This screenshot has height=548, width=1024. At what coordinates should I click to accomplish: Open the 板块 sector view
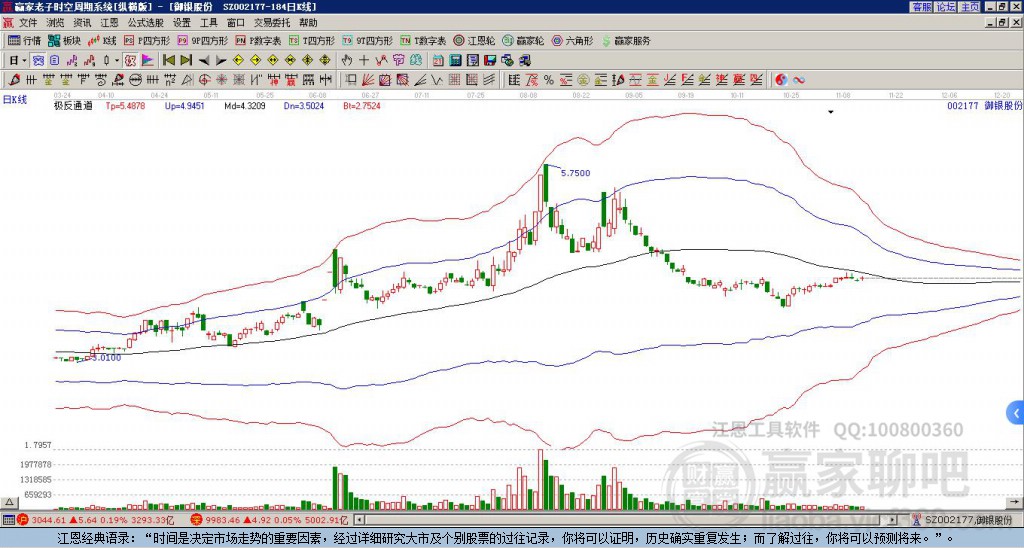(65, 40)
